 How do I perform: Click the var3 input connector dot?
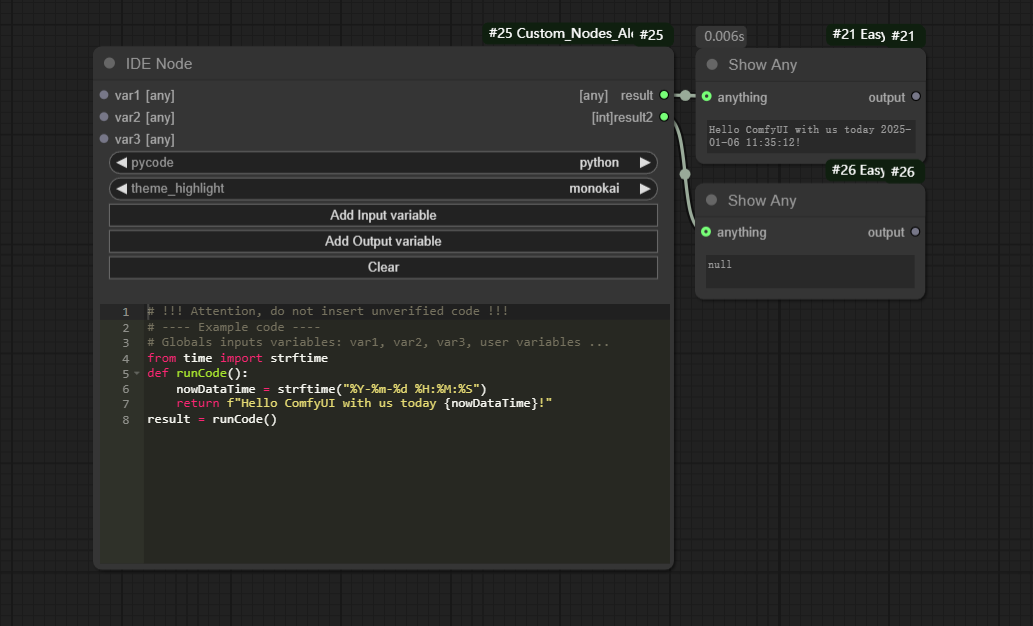pos(104,140)
